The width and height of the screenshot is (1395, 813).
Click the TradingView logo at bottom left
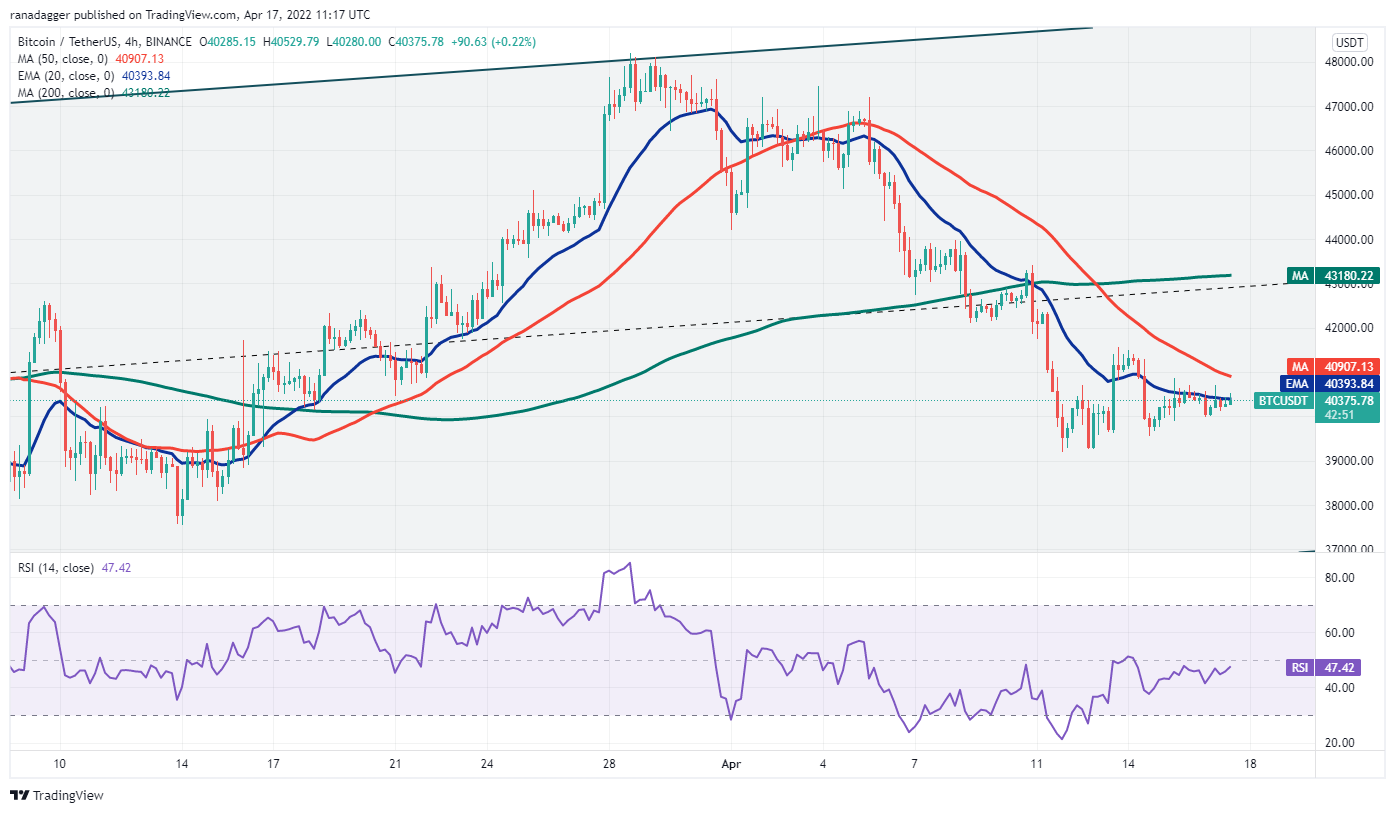[56, 795]
